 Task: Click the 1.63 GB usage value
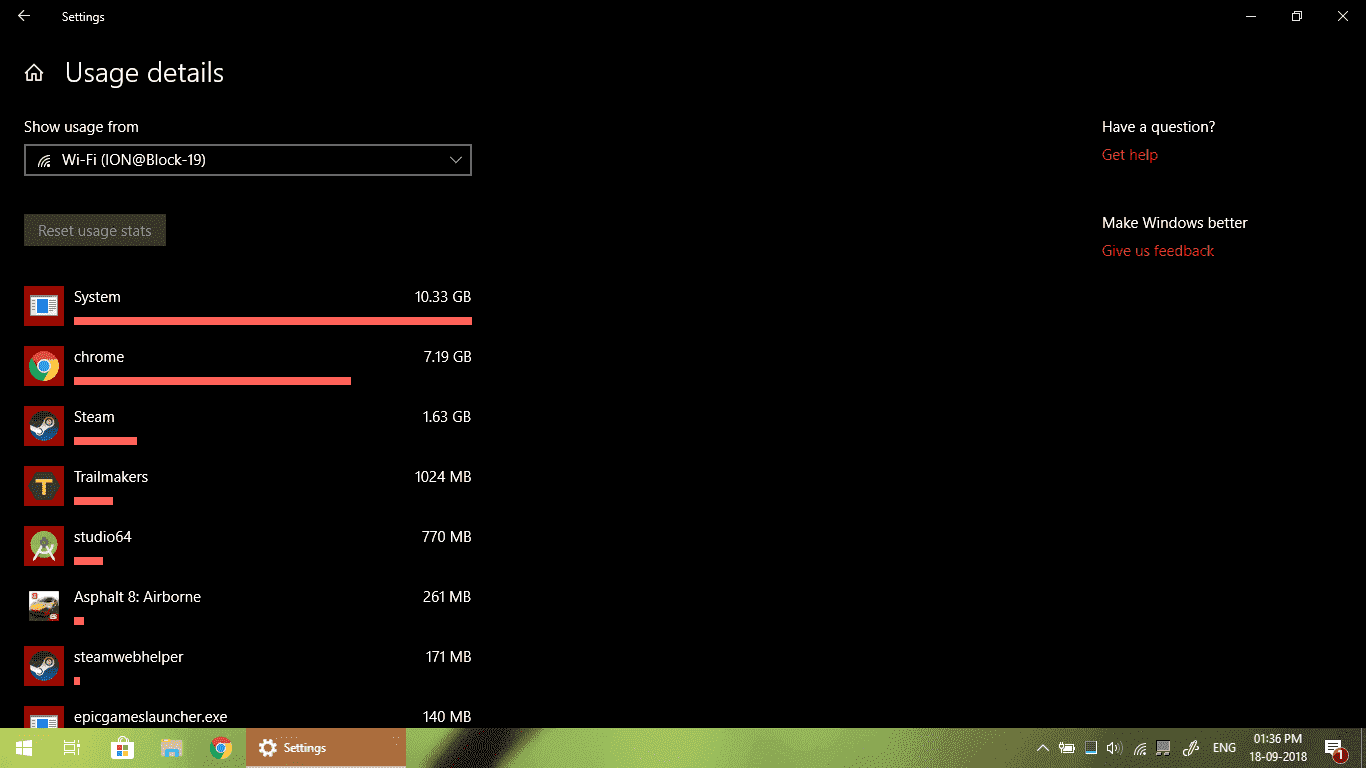447,417
